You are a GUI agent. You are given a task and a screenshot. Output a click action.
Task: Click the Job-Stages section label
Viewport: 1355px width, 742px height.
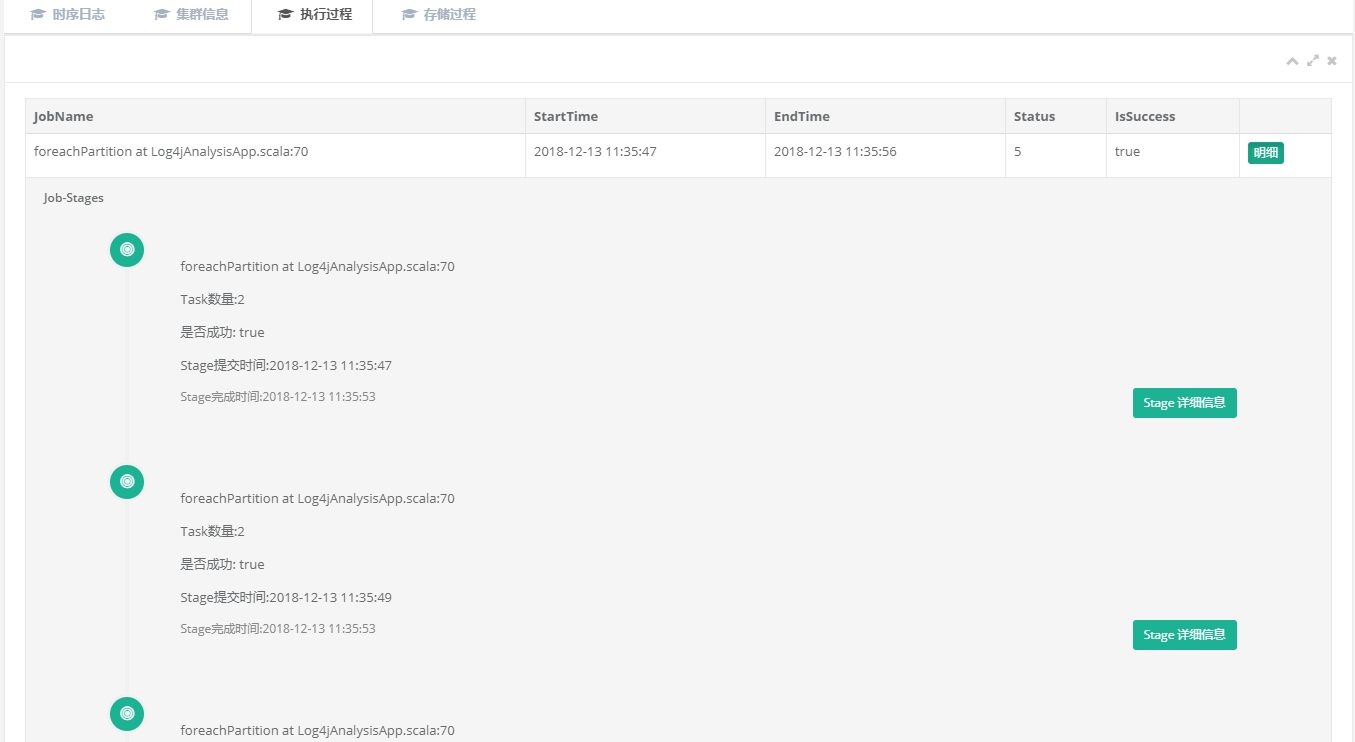[74, 198]
